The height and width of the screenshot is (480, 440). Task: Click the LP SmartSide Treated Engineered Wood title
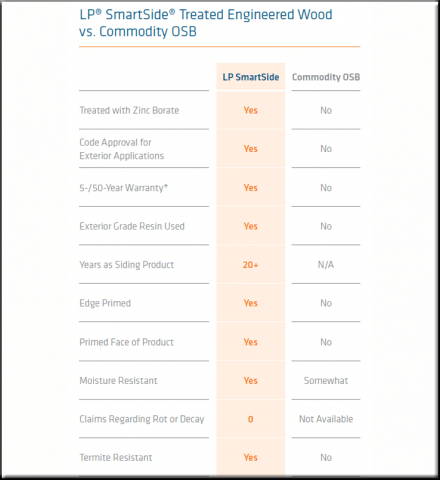point(206,23)
